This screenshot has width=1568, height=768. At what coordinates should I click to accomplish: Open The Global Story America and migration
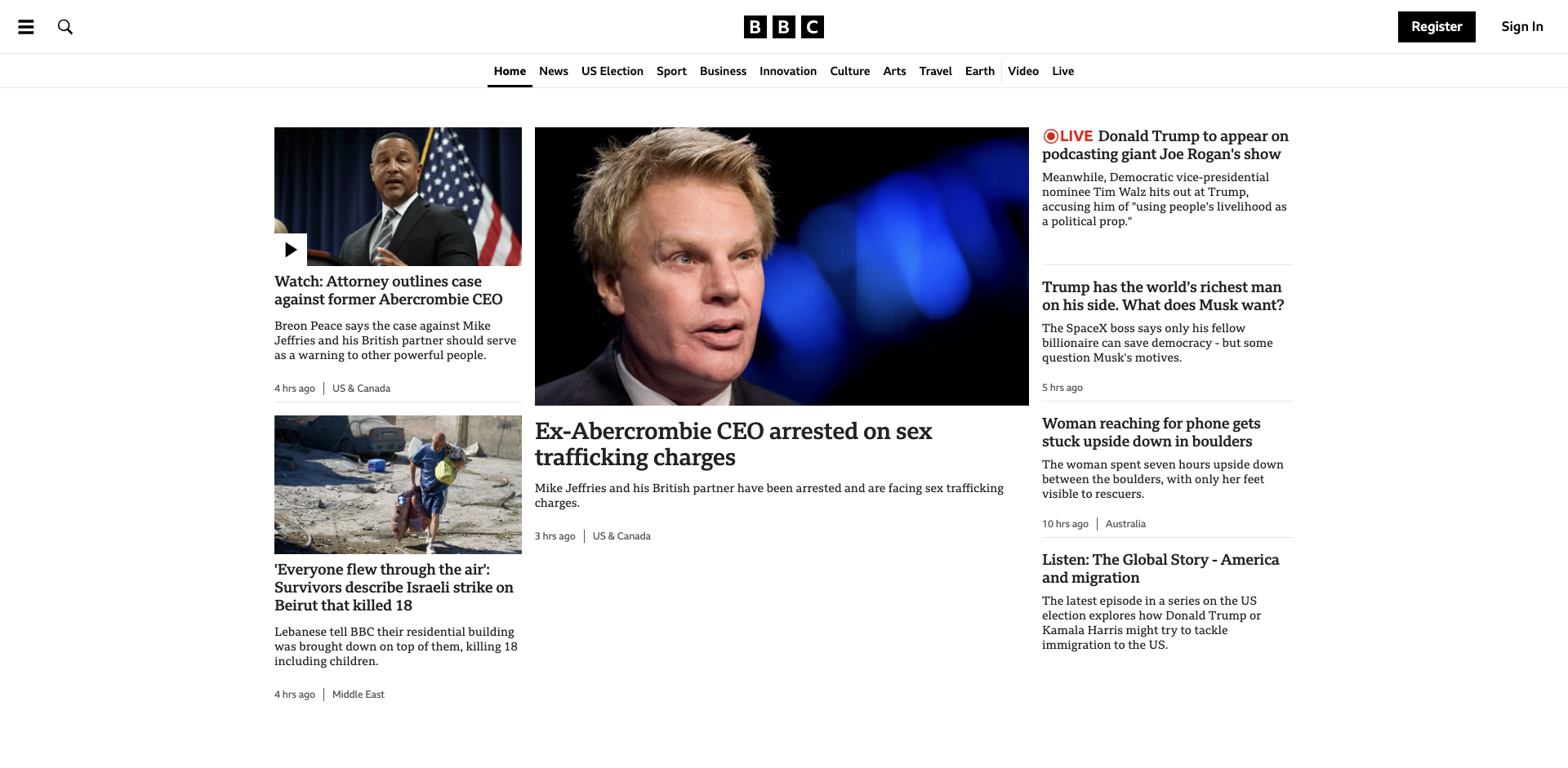[1160, 569]
